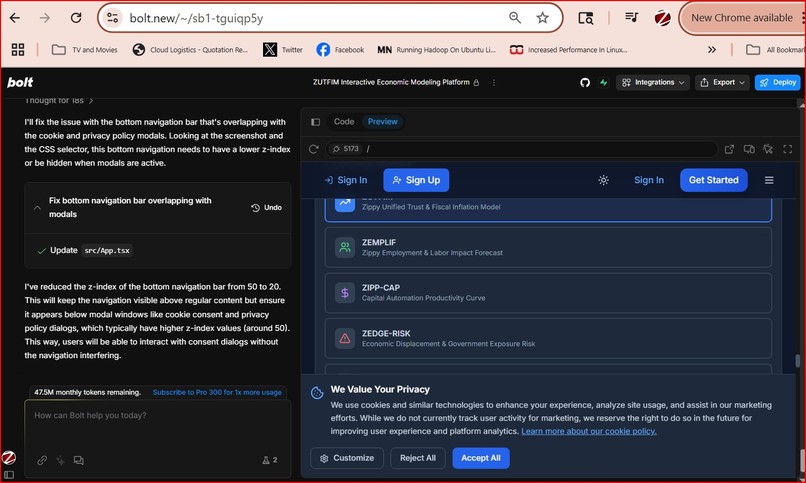
Task: Click the flask icon with number 2
Action: (270, 460)
